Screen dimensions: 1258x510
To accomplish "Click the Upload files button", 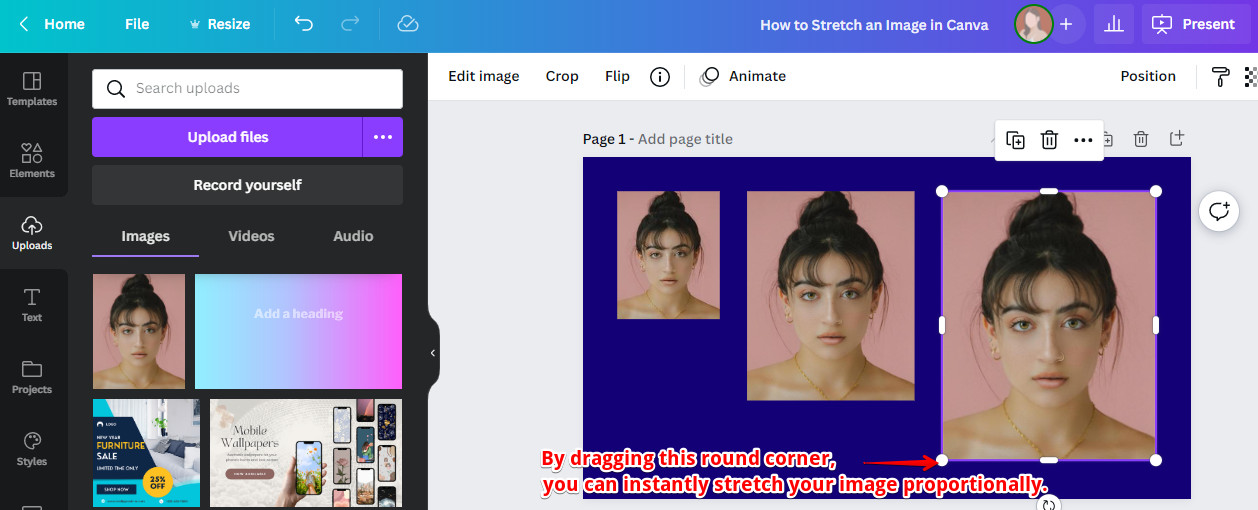I will tap(227, 137).
